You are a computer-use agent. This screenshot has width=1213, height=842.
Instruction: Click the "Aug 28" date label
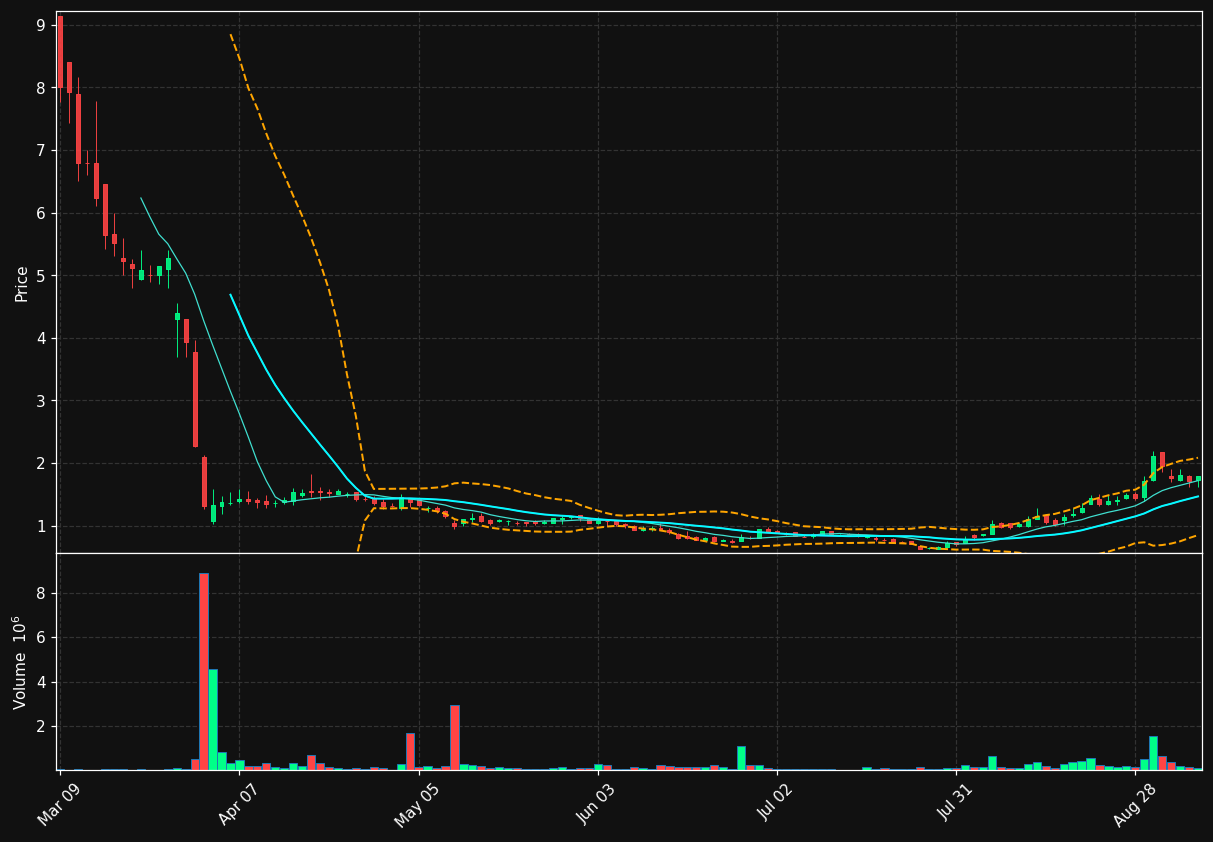pyautogui.click(x=1134, y=804)
